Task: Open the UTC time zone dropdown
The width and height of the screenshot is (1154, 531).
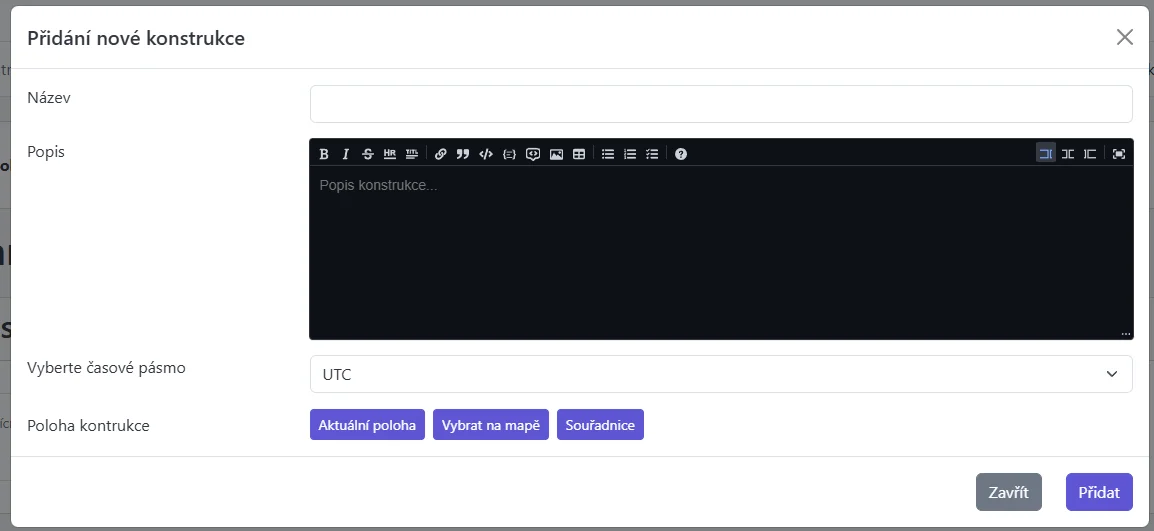Action: 721,374
